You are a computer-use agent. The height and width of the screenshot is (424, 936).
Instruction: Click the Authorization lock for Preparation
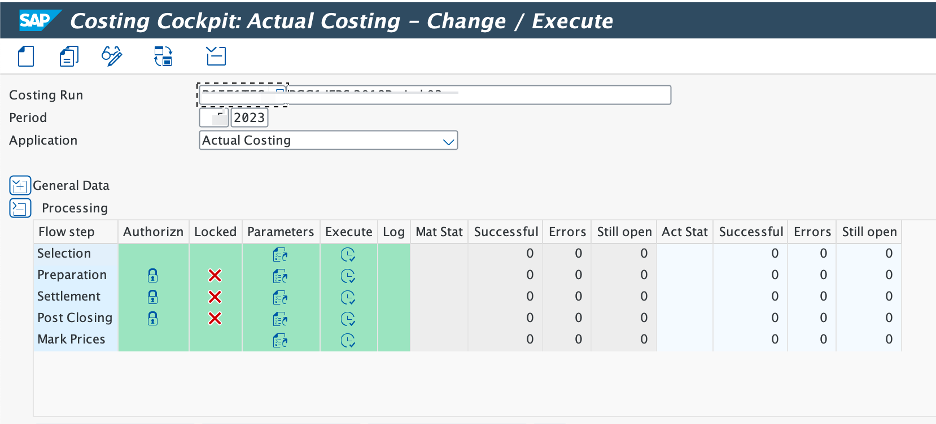pyautogui.click(x=153, y=275)
